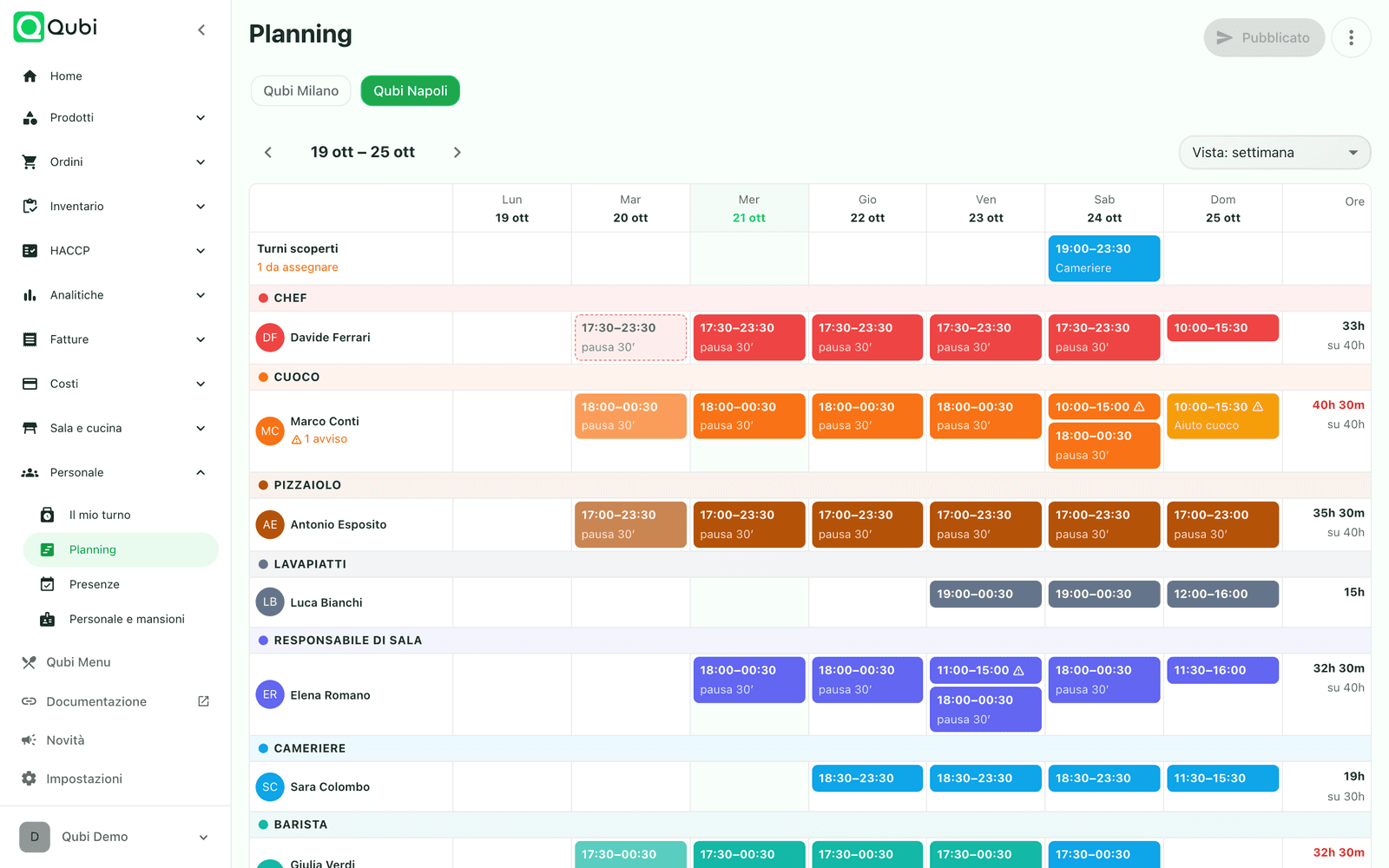
Task: Open the Documentazione external link
Action: click(x=115, y=701)
